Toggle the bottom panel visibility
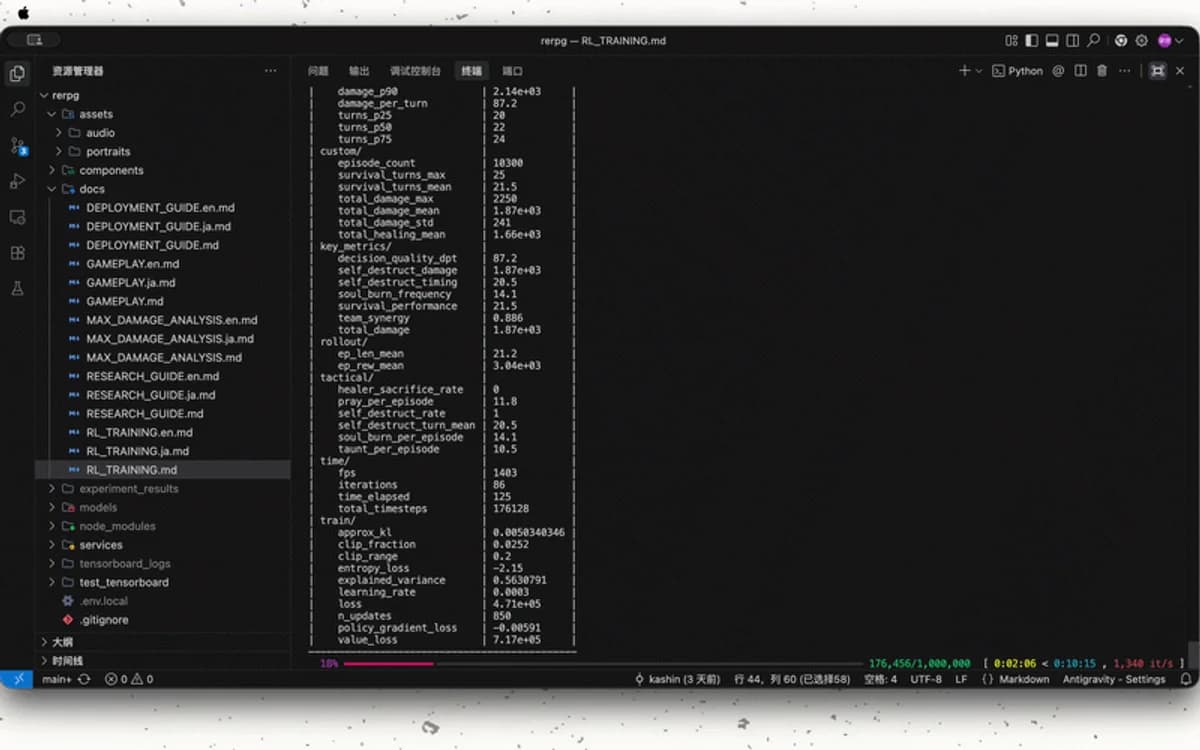 point(1052,41)
